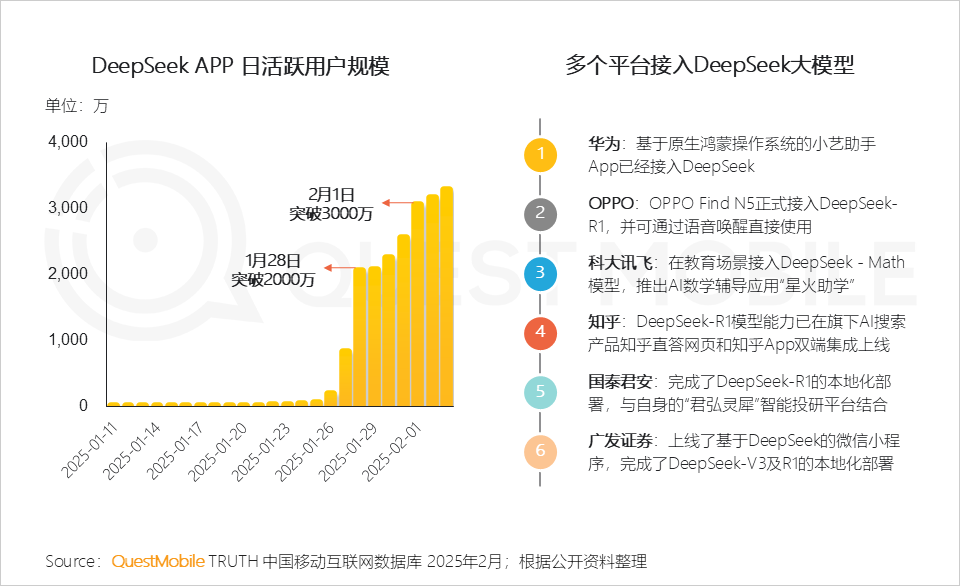960x586 pixels.
Task: Select the gray number 2 circle
Action: tap(540, 212)
